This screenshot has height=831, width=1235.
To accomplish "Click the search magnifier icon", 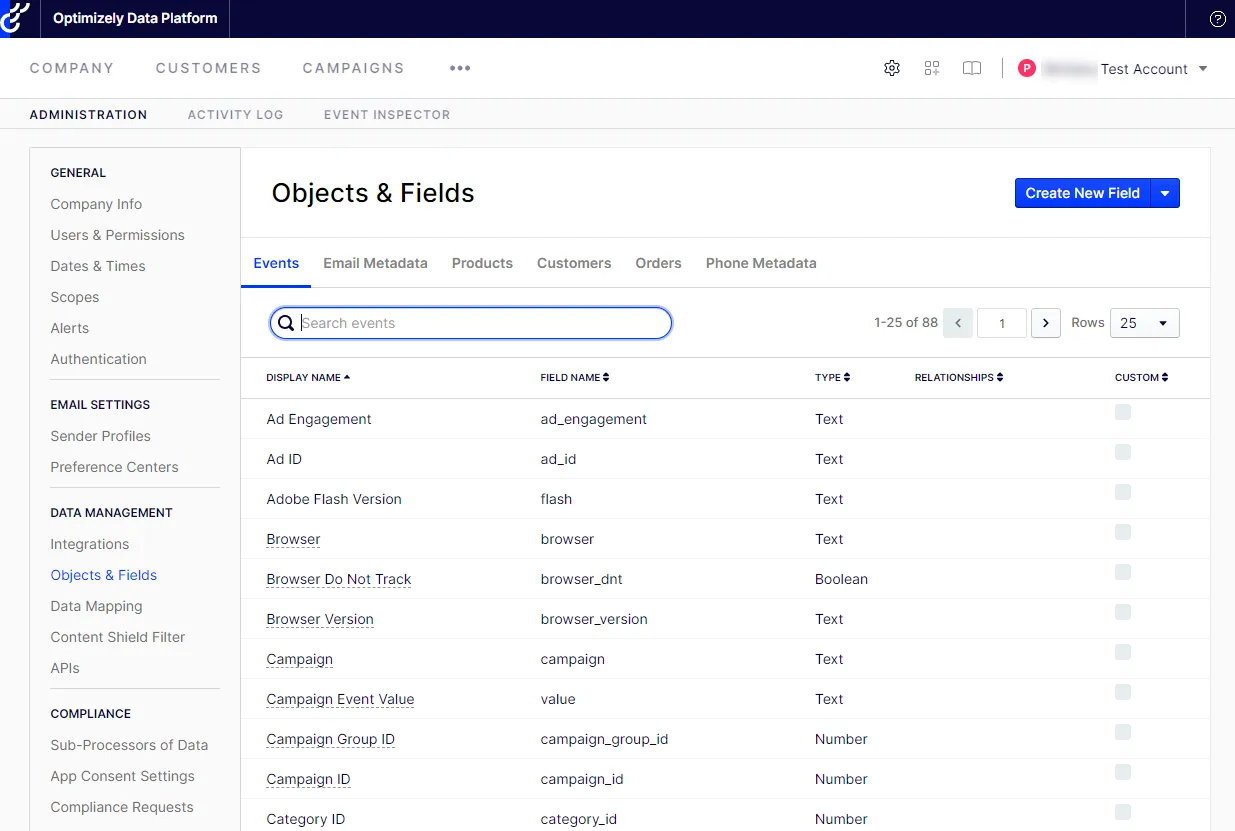I will [286, 323].
